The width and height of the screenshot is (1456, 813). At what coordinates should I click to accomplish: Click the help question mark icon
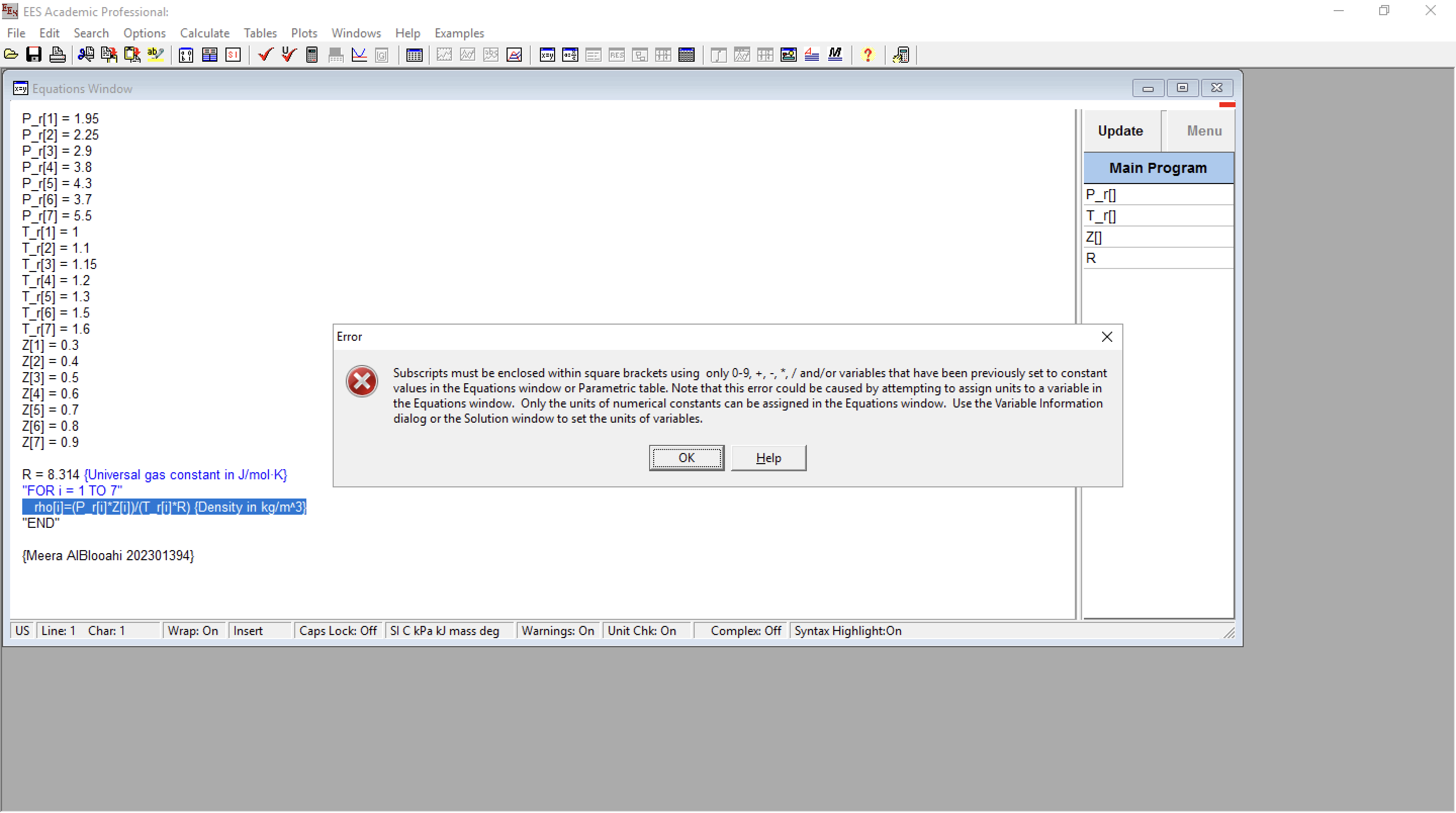[x=868, y=55]
